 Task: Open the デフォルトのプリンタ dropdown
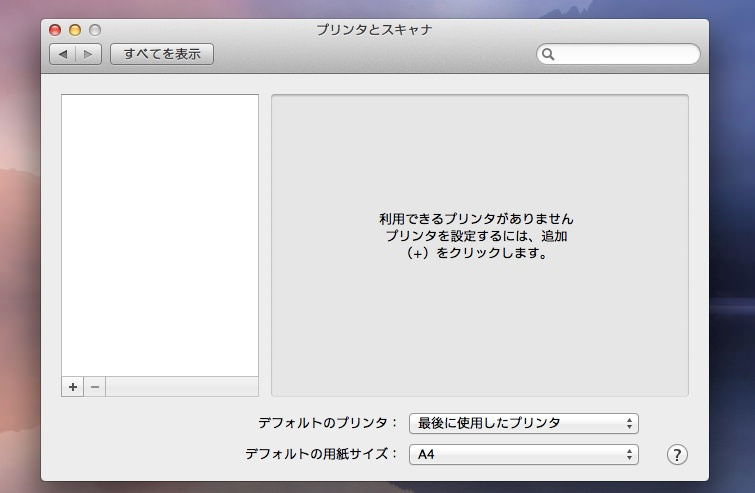point(524,423)
